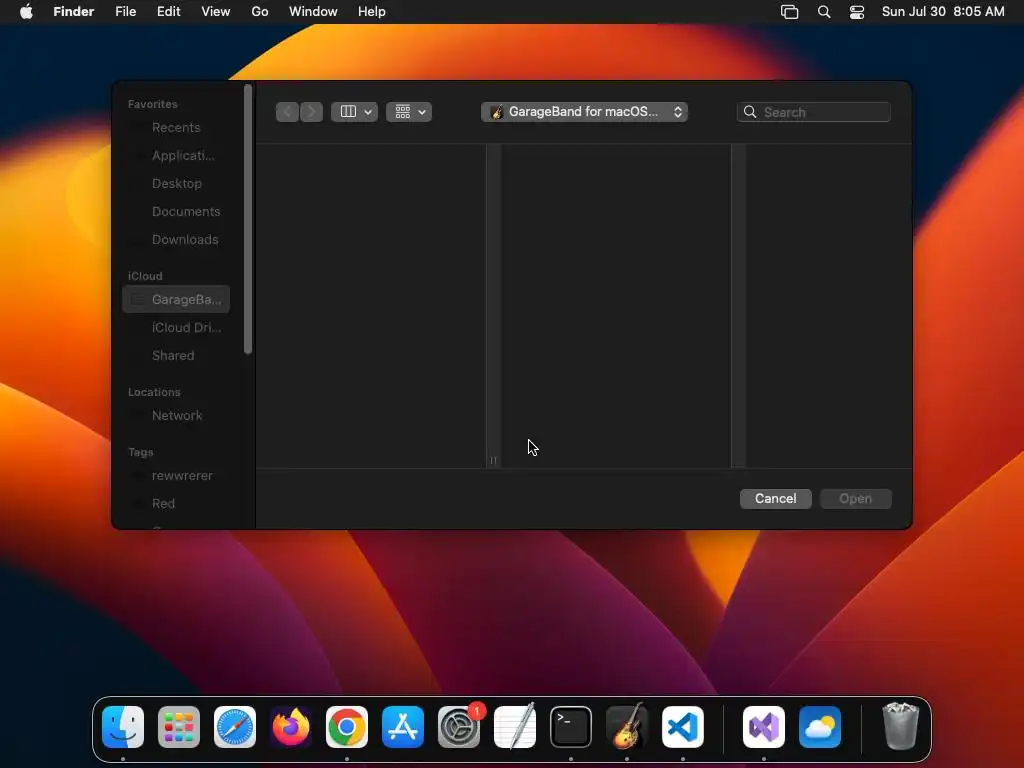Cancel the open file dialog

pyautogui.click(x=776, y=499)
